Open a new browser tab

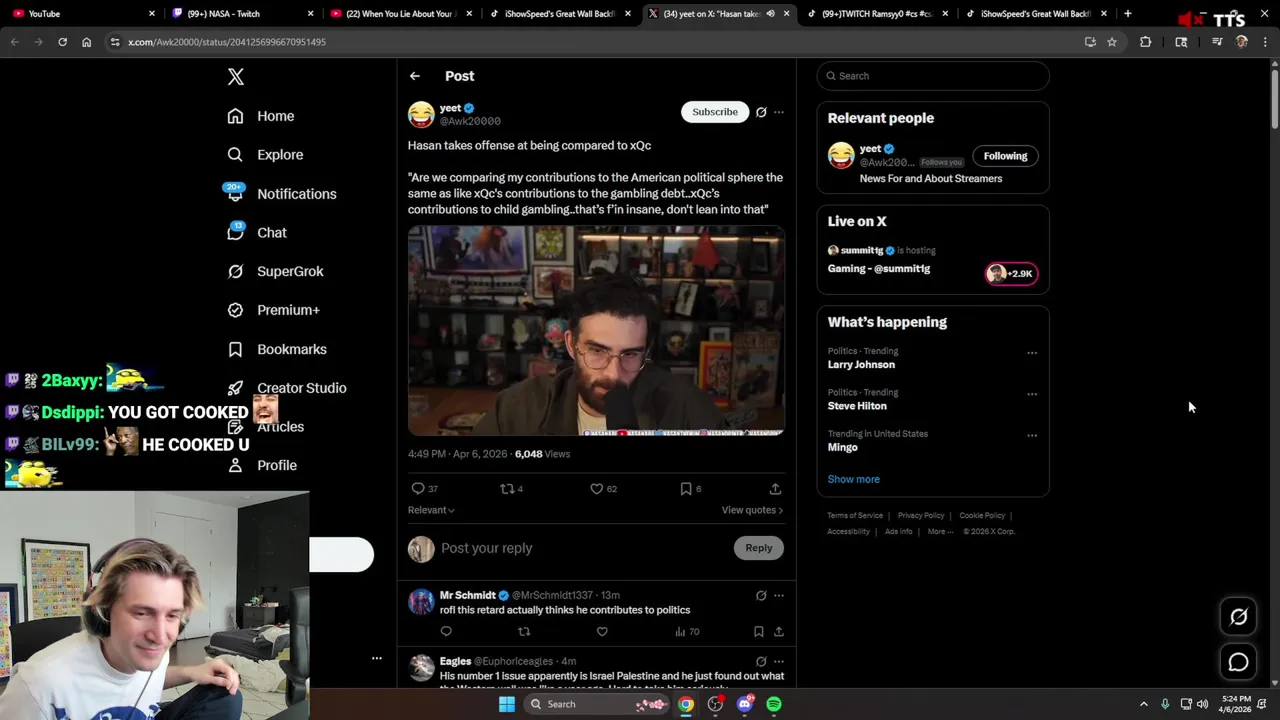pyautogui.click(x=1127, y=14)
